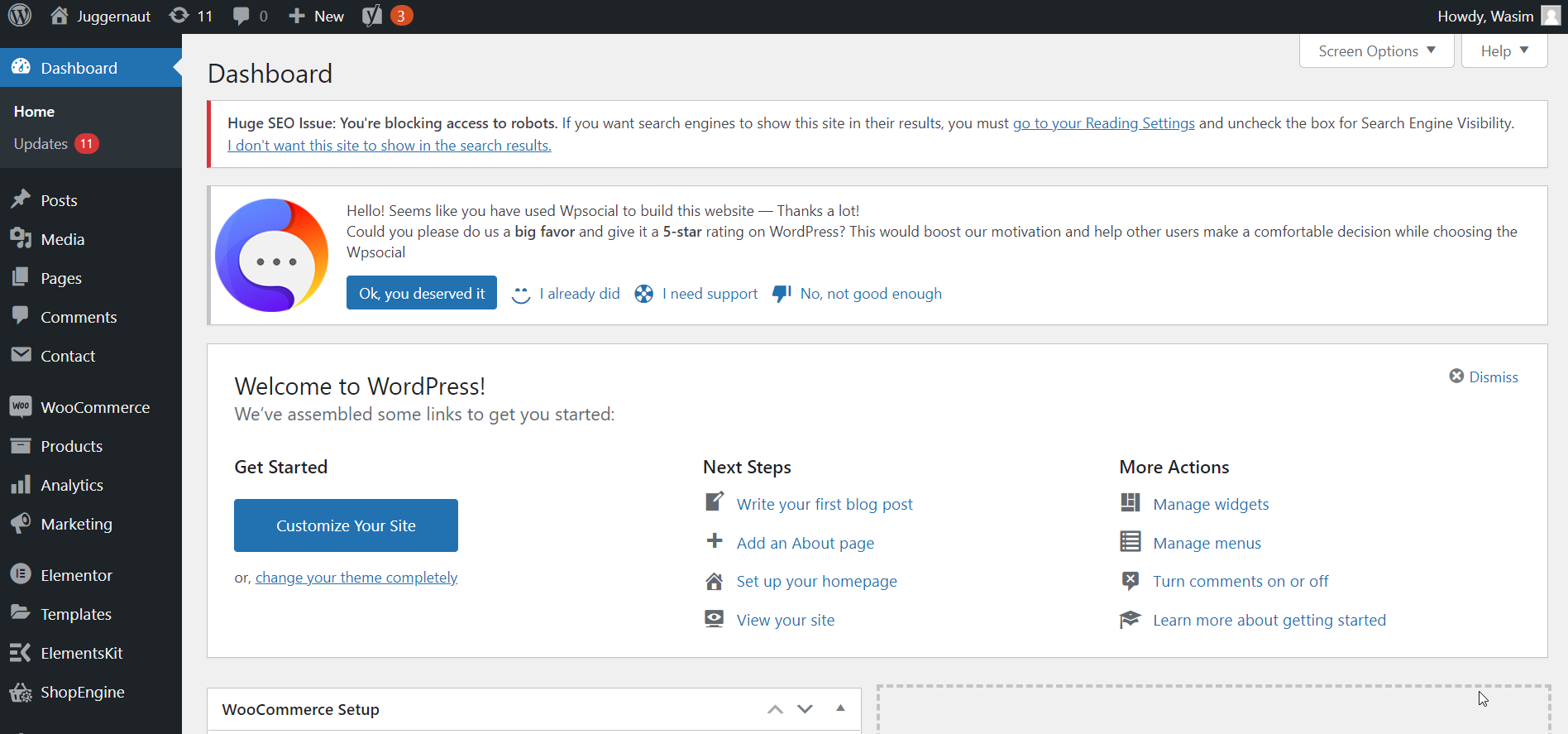Click the thumbs-down icon for not good enough

coord(782,294)
